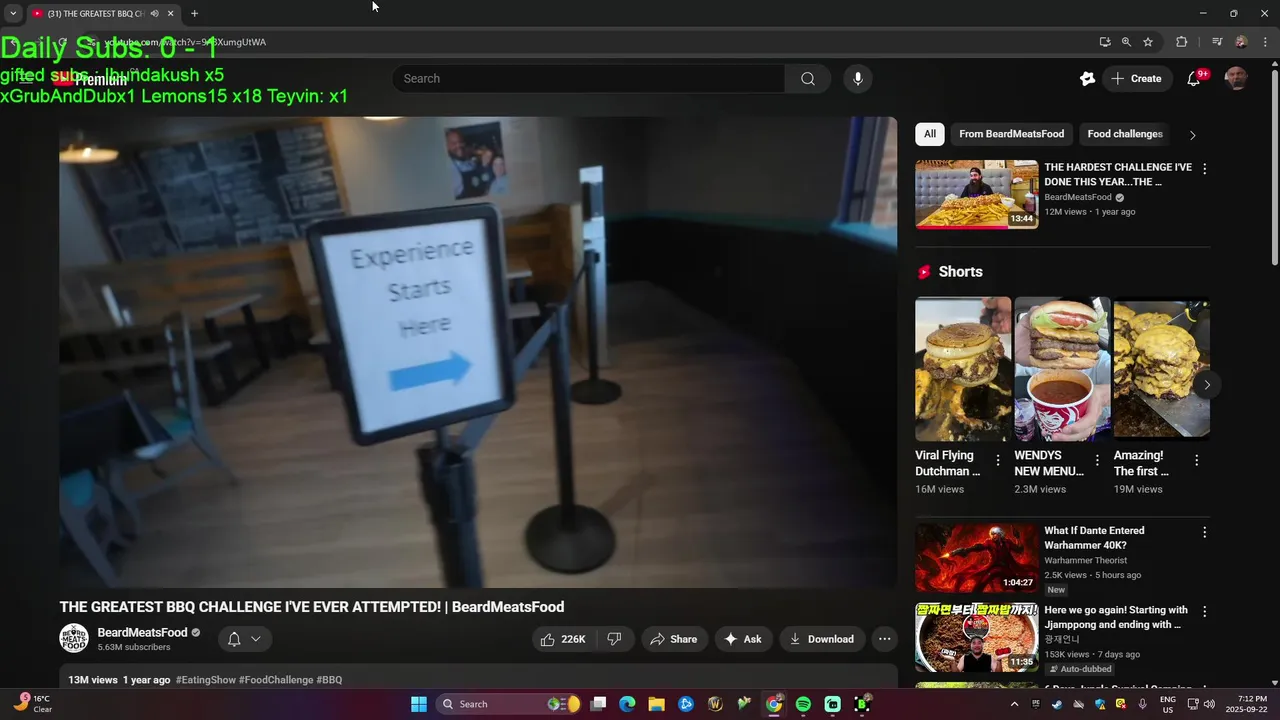Viewport: 1280px width, 720px height.
Task: Click the Ask button below the video
Action: pos(743,639)
